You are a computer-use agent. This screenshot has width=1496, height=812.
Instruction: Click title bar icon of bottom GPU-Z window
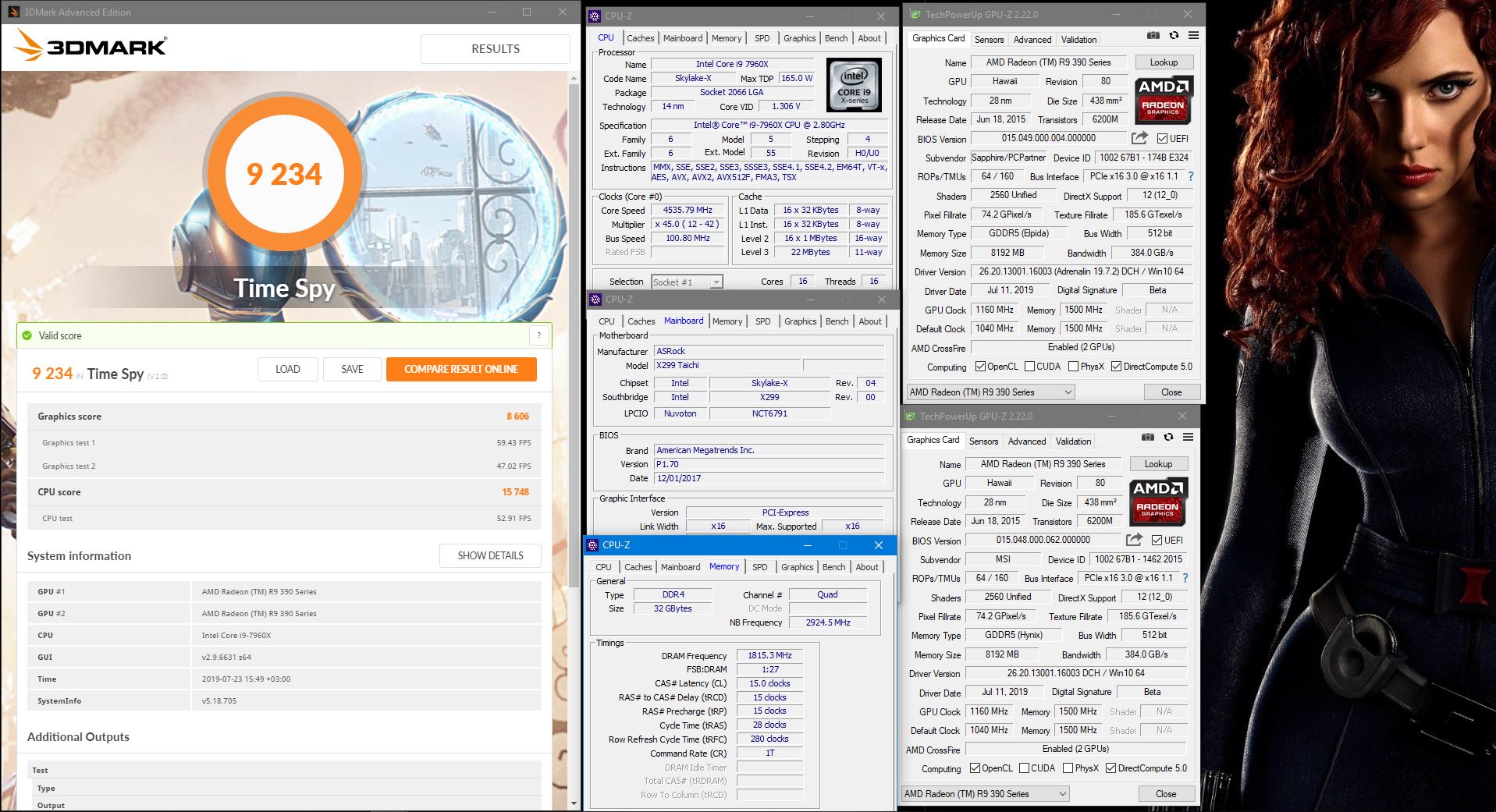pos(909,416)
